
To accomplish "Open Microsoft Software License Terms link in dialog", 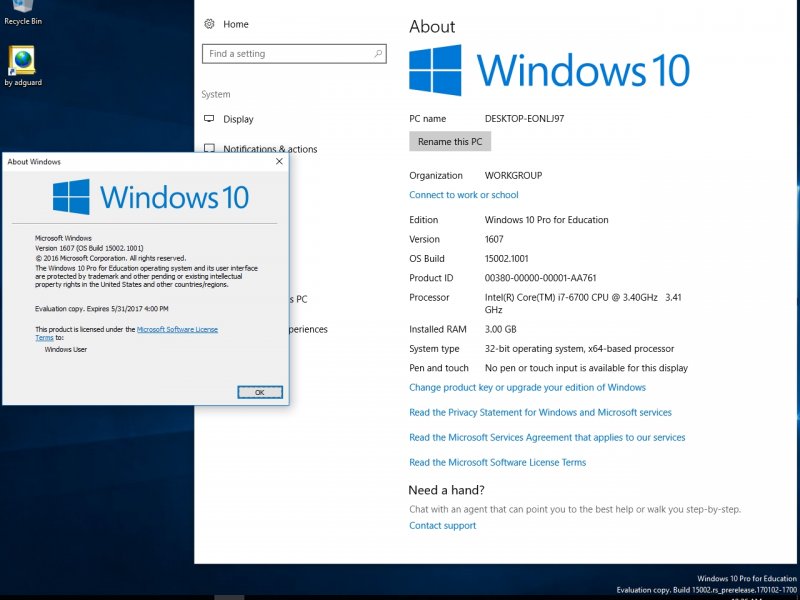I will tap(177, 330).
